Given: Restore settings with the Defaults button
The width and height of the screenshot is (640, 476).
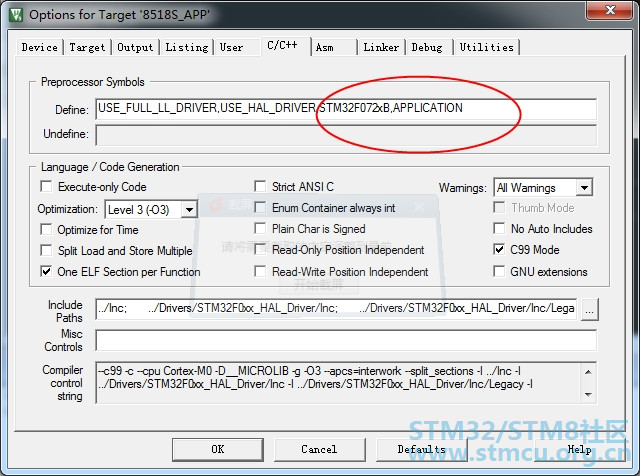Looking at the screenshot, I should (x=421, y=449).
